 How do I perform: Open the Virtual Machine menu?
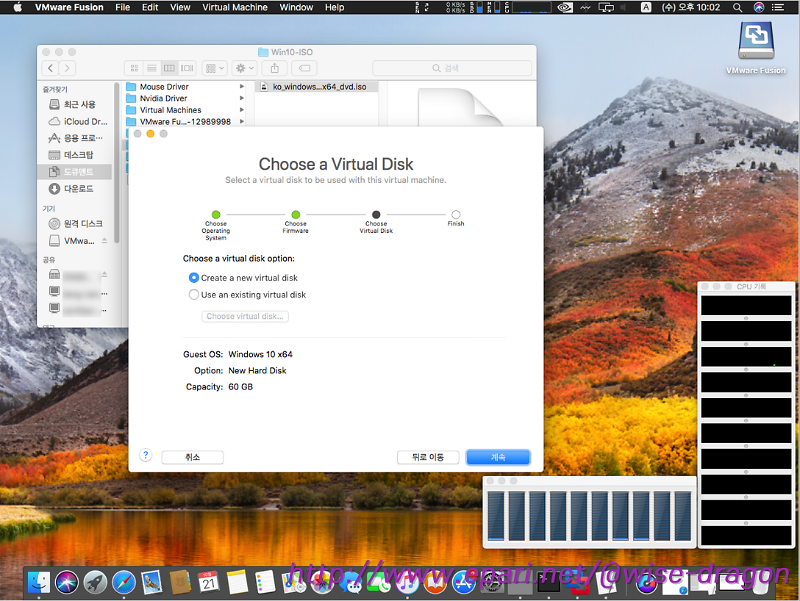235,7
